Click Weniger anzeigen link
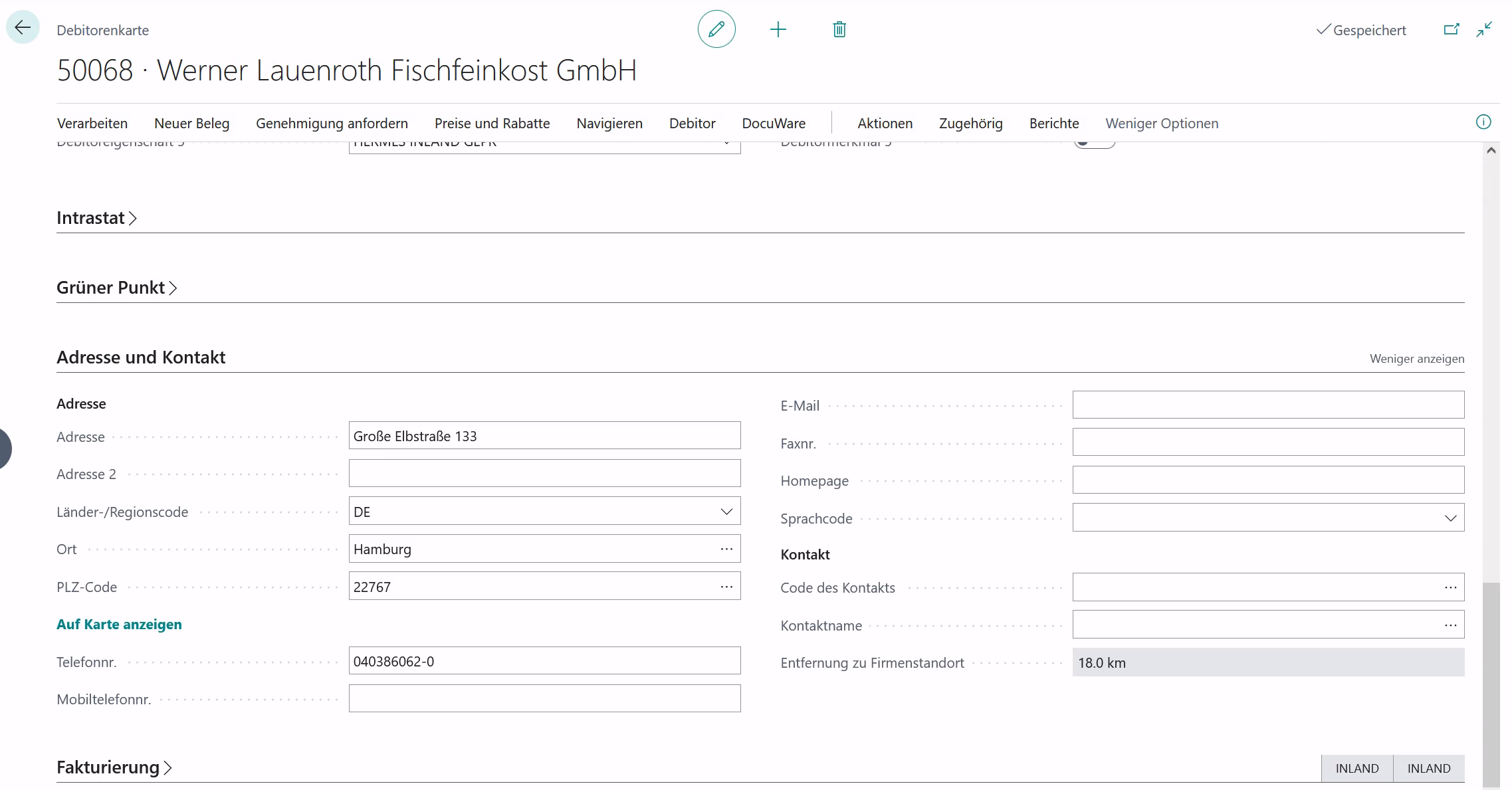 (x=1416, y=359)
